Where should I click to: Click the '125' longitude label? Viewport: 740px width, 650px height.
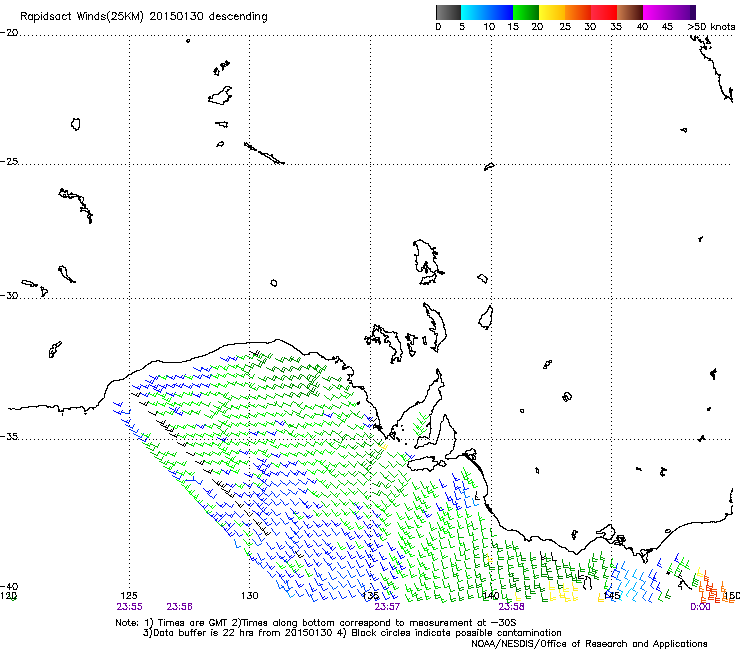pyautogui.click(x=129, y=596)
